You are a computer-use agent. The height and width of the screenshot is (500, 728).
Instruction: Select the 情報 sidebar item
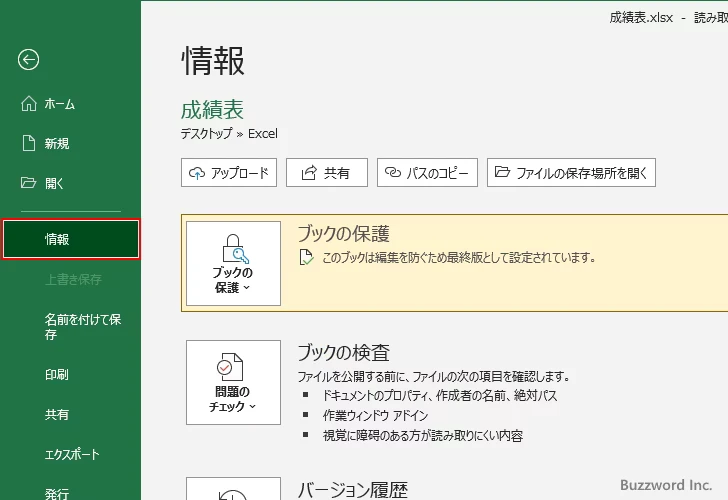[x=71, y=239]
